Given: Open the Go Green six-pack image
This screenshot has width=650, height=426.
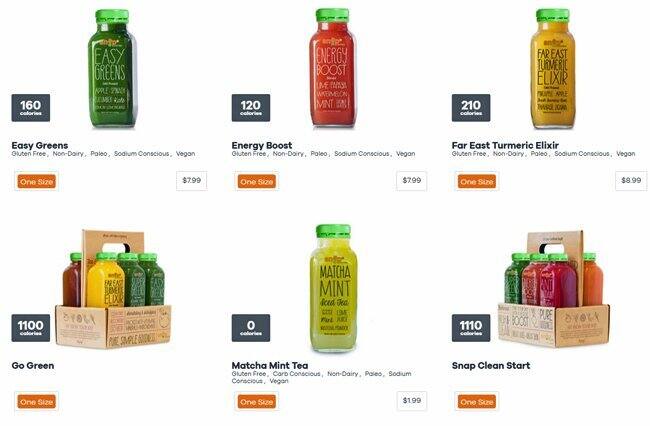Looking at the screenshot, I should 113,289.
